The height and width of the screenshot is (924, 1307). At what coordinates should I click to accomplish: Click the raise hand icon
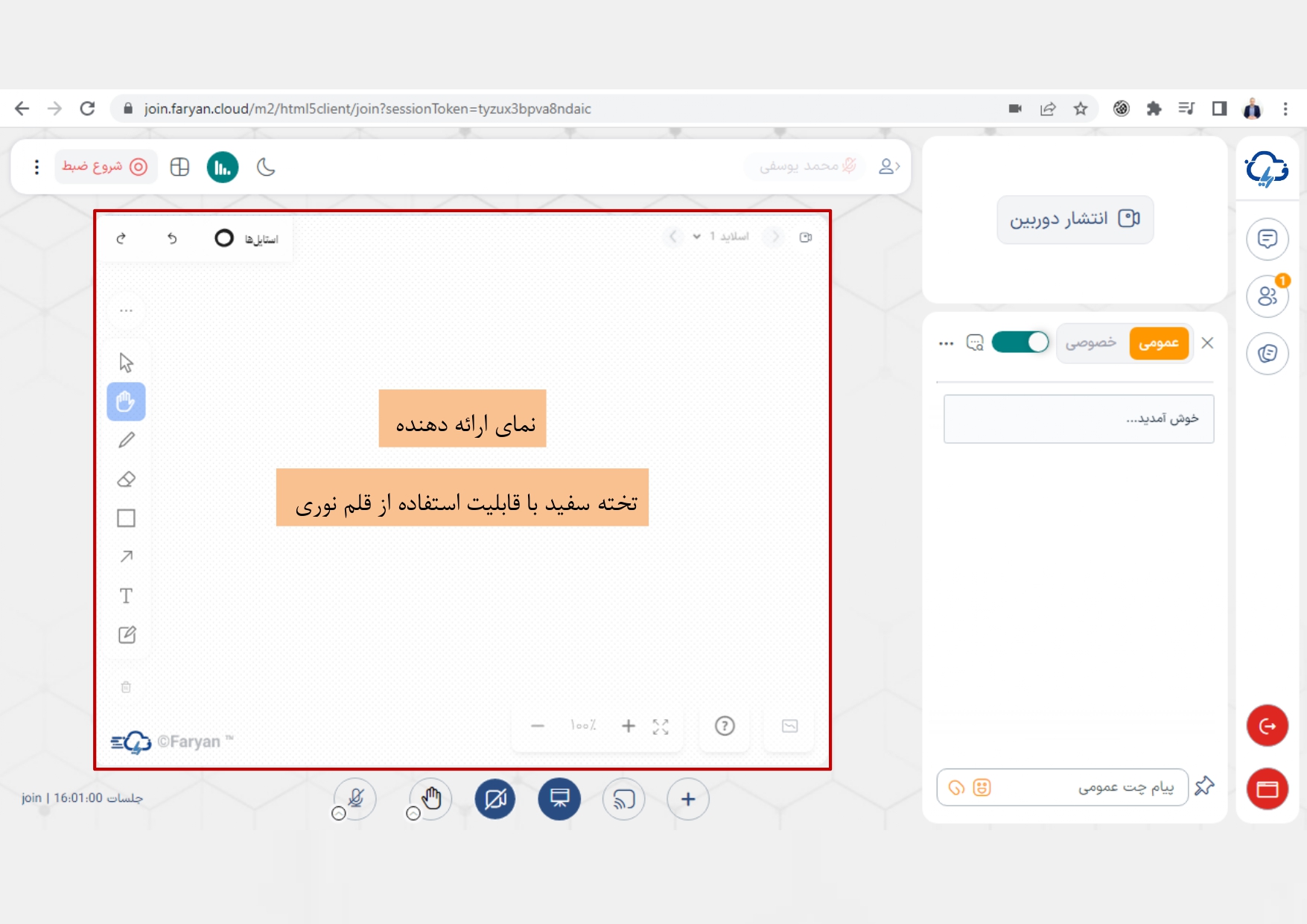click(x=431, y=799)
